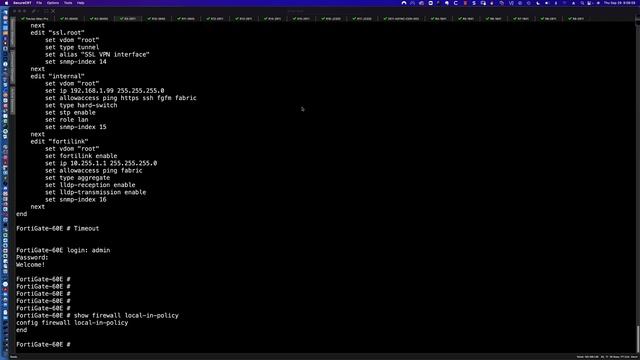This screenshot has height=360, width=640.
Task: Click the line set type hard-switch
Action: [81, 105]
